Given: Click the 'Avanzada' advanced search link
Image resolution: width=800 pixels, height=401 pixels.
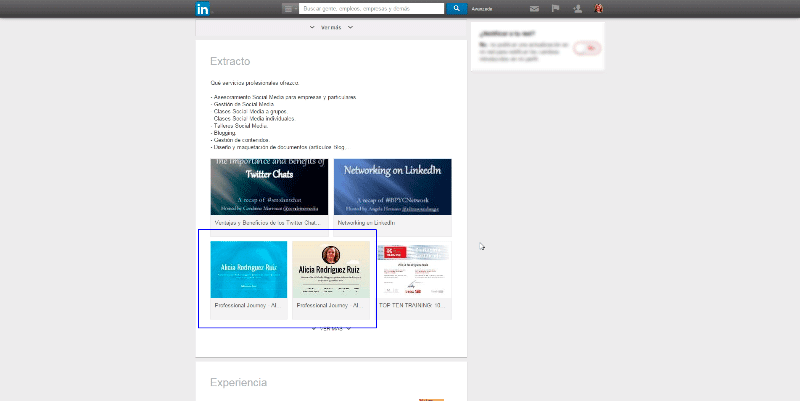Looking at the screenshot, I should (482, 8).
